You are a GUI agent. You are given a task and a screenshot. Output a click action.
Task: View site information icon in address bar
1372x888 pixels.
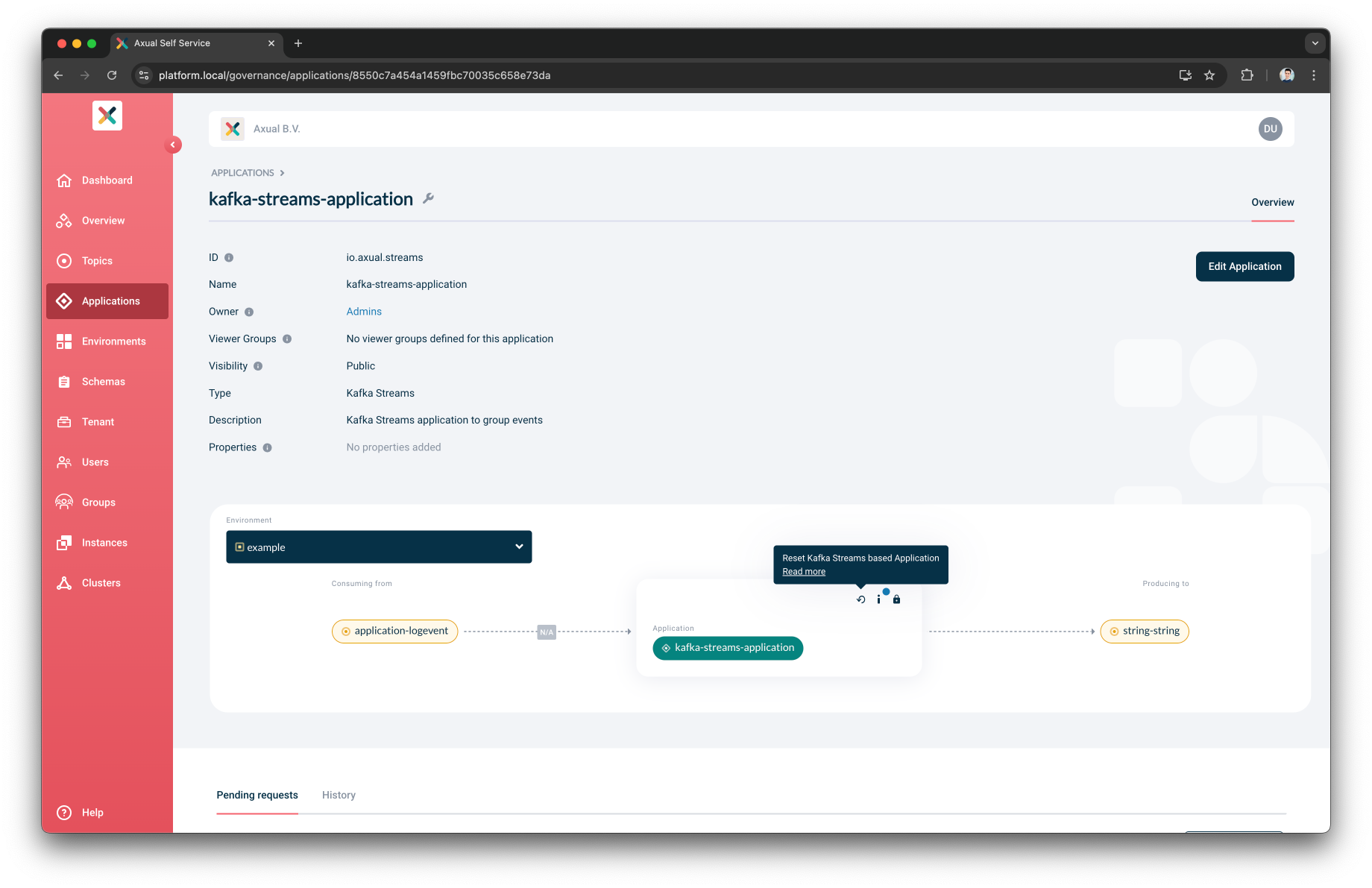[x=145, y=75]
